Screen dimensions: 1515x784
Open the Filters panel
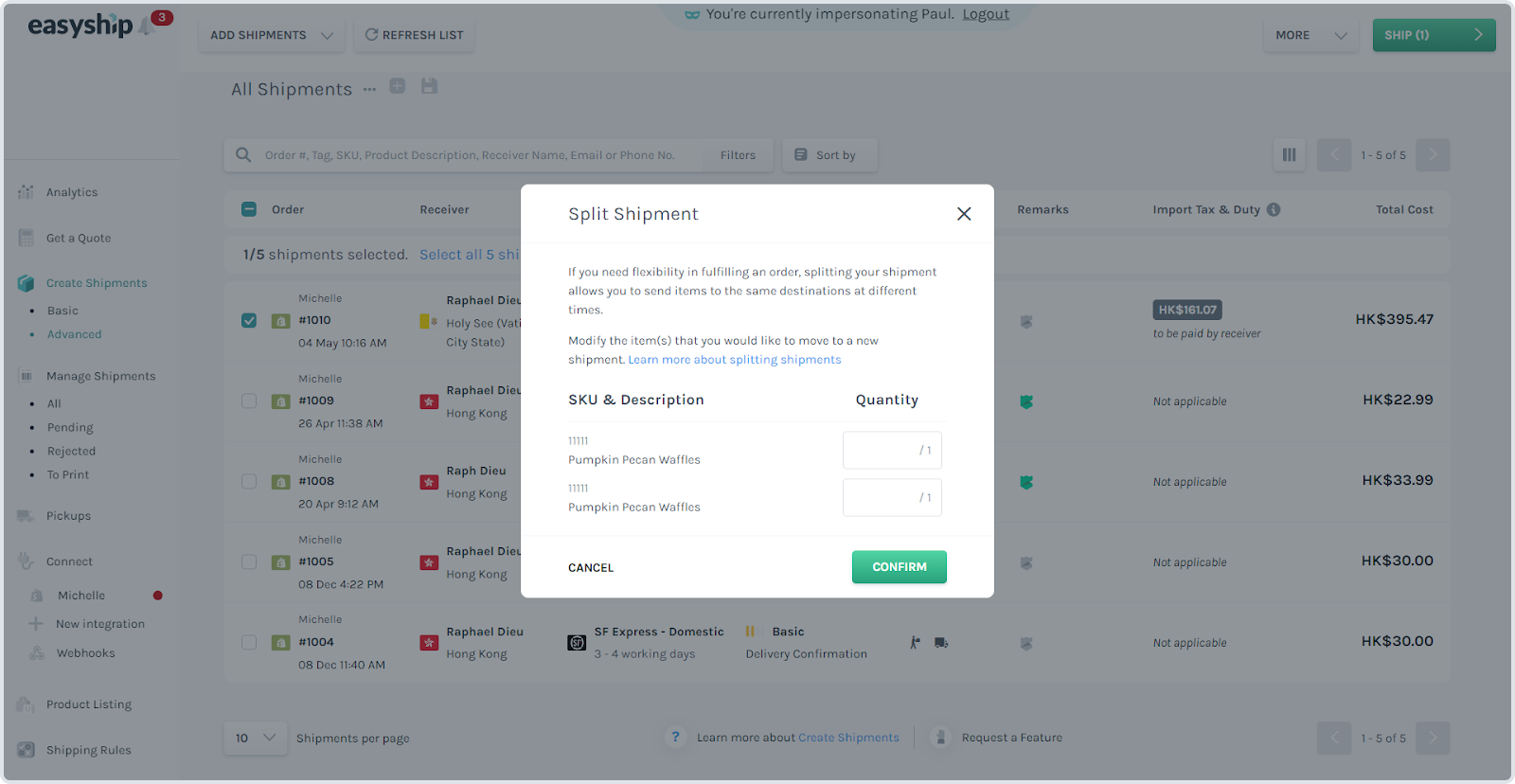pyautogui.click(x=738, y=155)
